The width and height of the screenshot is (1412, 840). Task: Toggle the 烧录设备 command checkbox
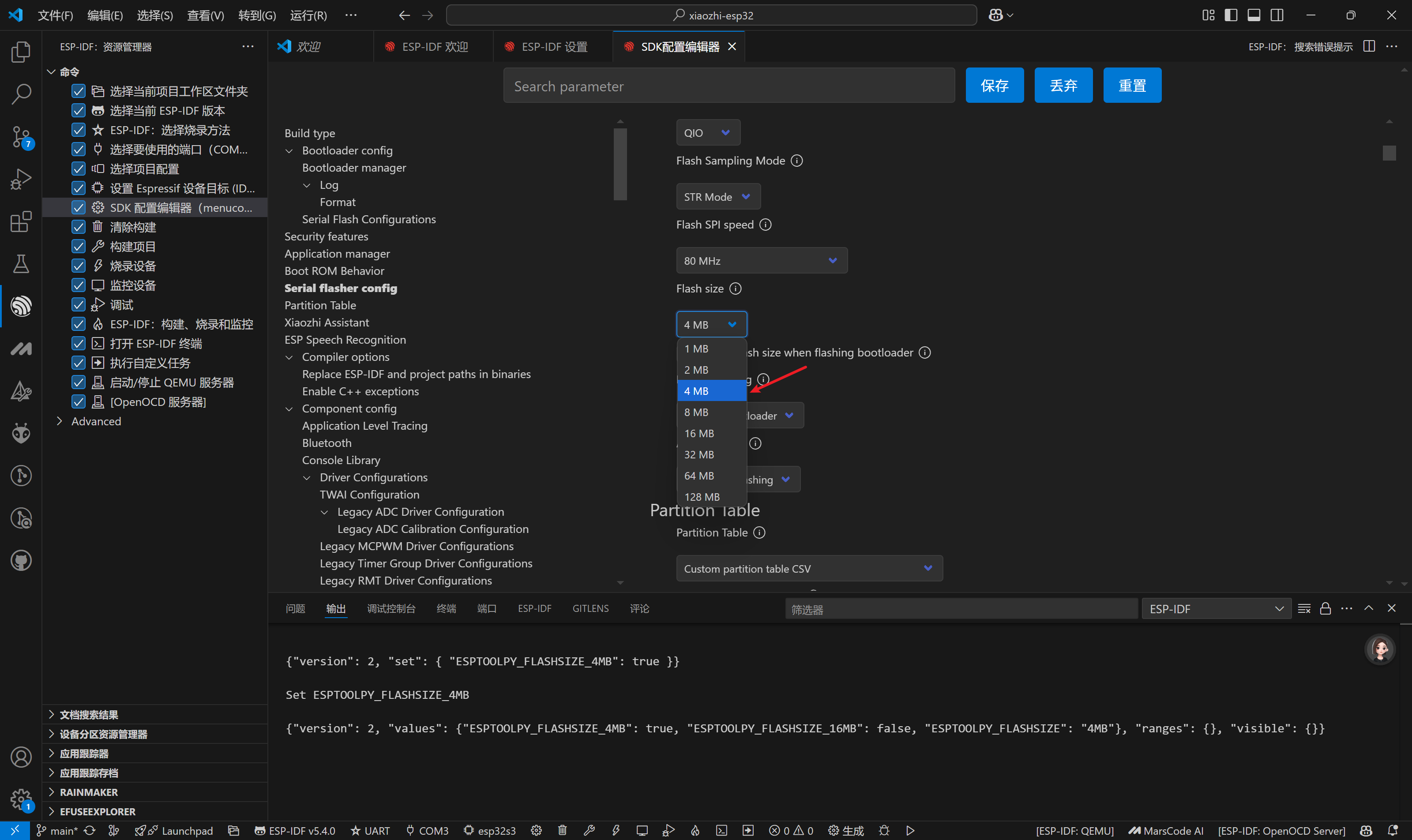pyautogui.click(x=79, y=266)
